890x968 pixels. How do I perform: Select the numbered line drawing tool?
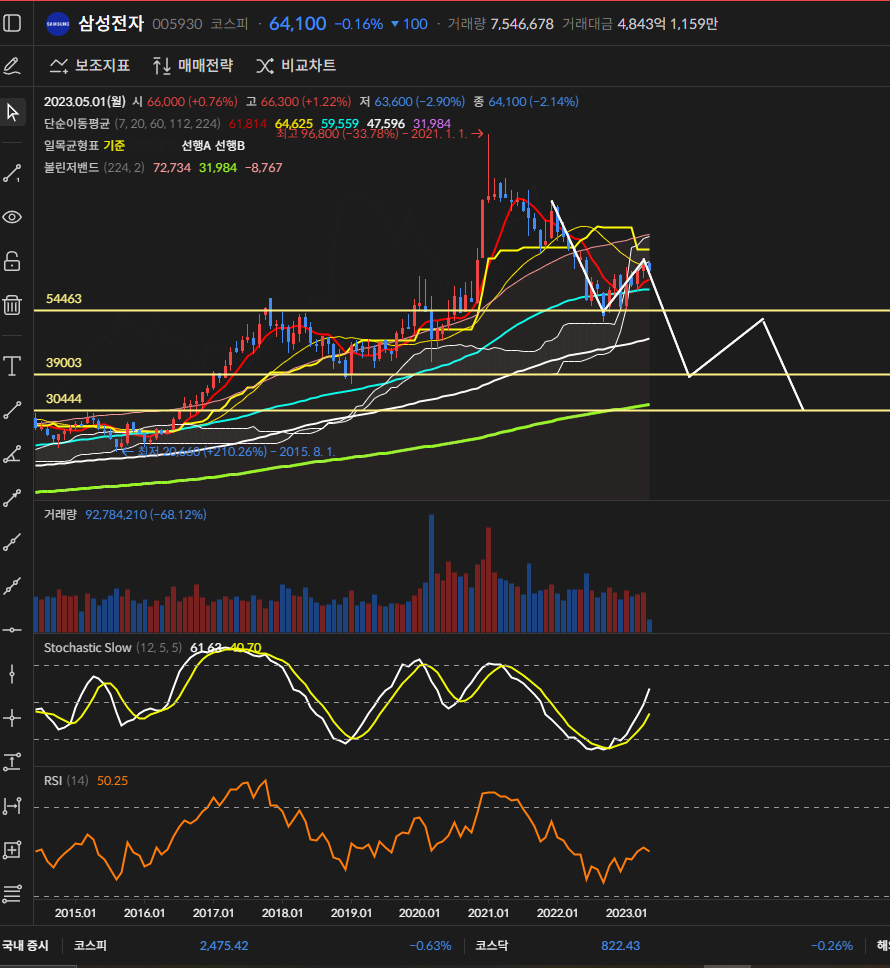click(12, 173)
